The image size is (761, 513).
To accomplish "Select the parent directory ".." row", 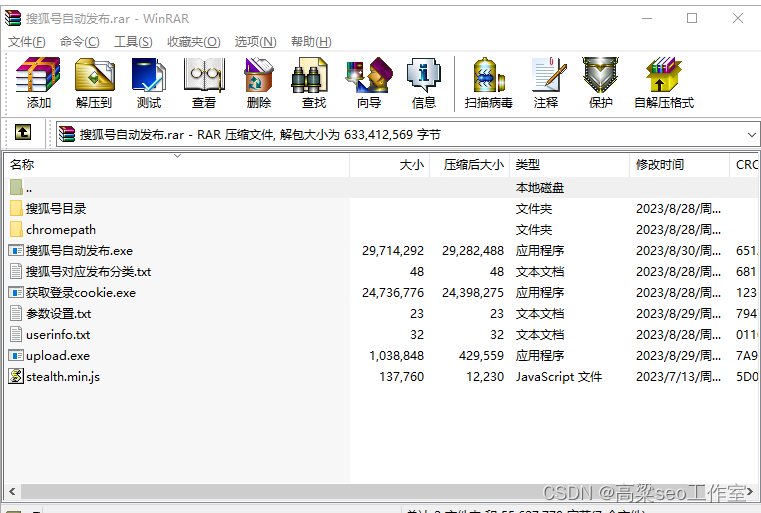I will click(381, 187).
